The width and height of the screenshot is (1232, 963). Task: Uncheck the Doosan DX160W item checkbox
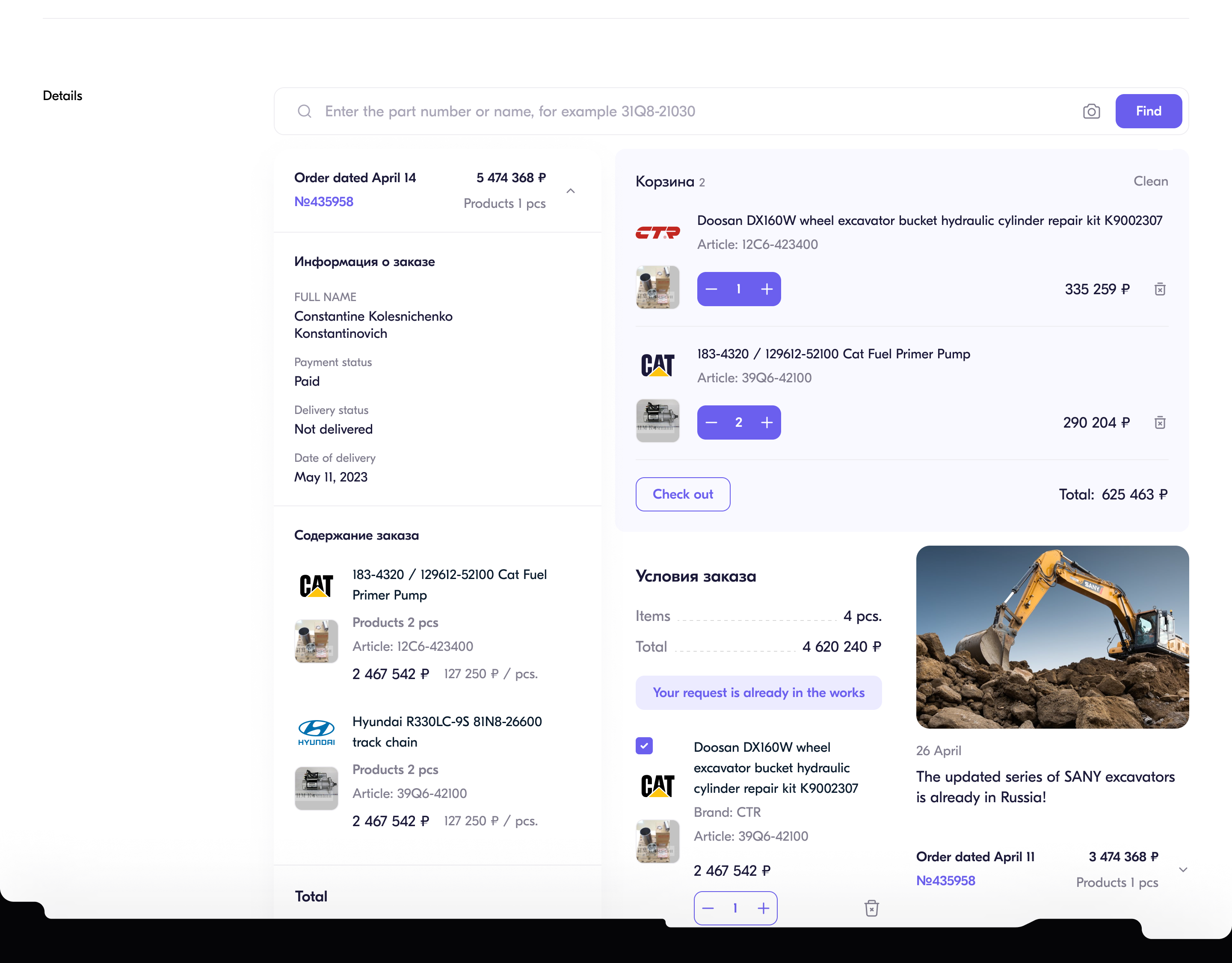pos(644,746)
